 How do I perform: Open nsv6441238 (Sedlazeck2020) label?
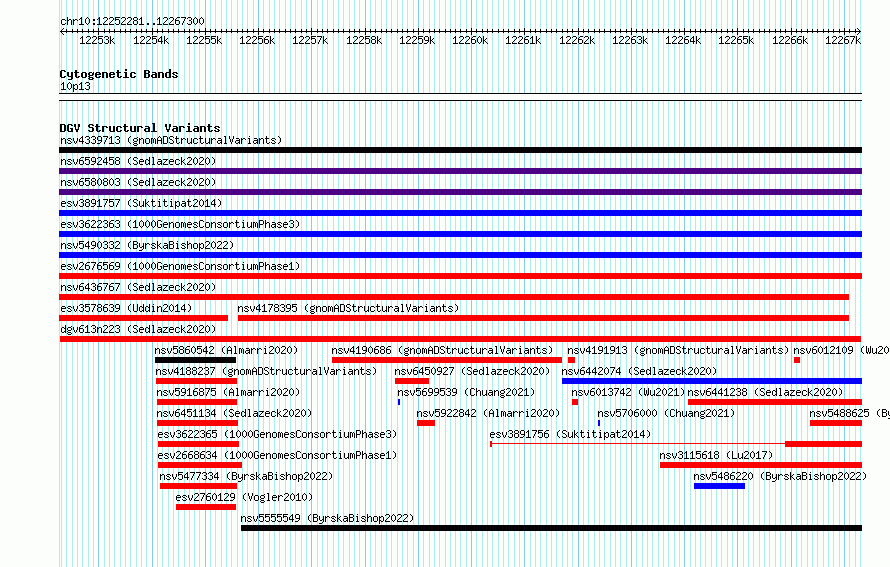coord(765,392)
